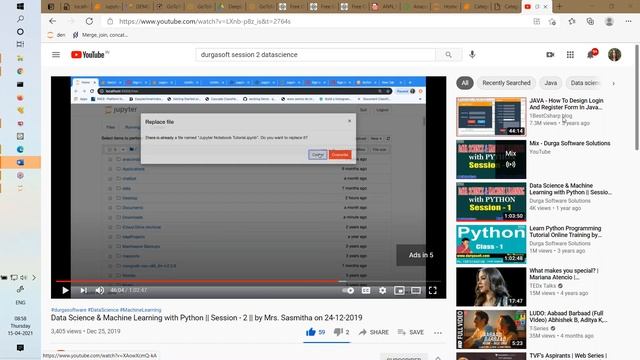Click the taskbar ENG language indicator

(20, 302)
